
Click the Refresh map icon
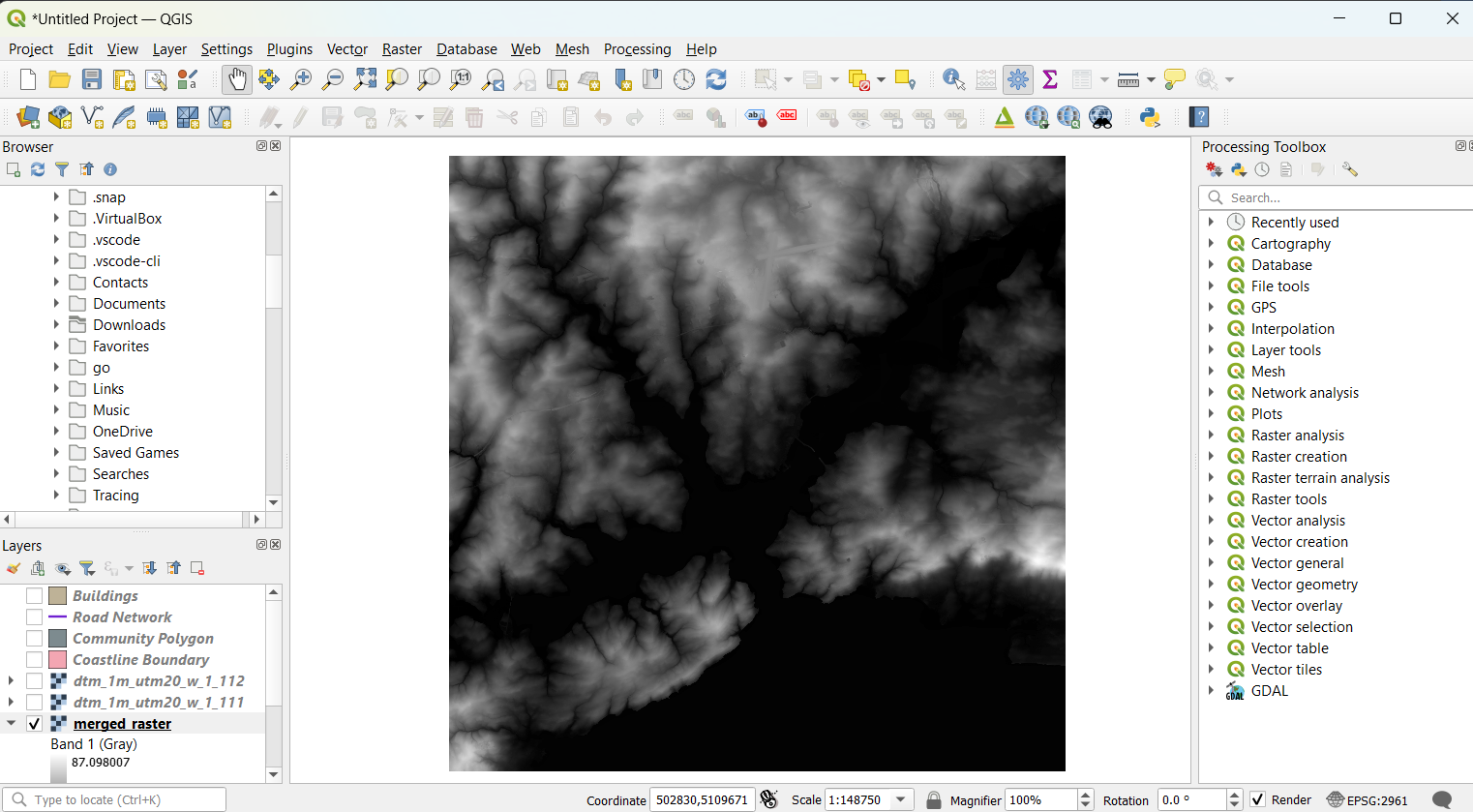point(716,79)
